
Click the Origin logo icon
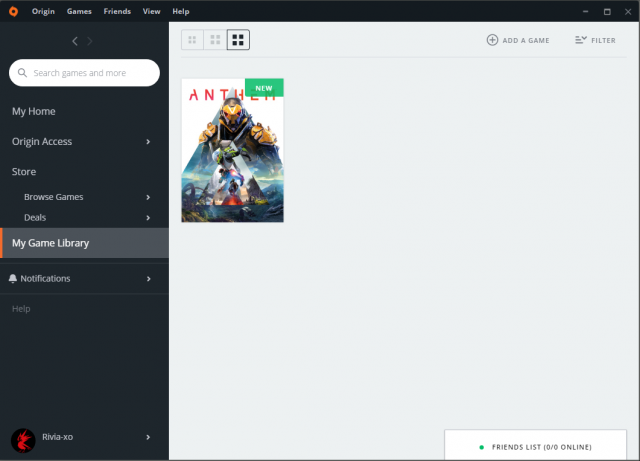click(x=11, y=11)
